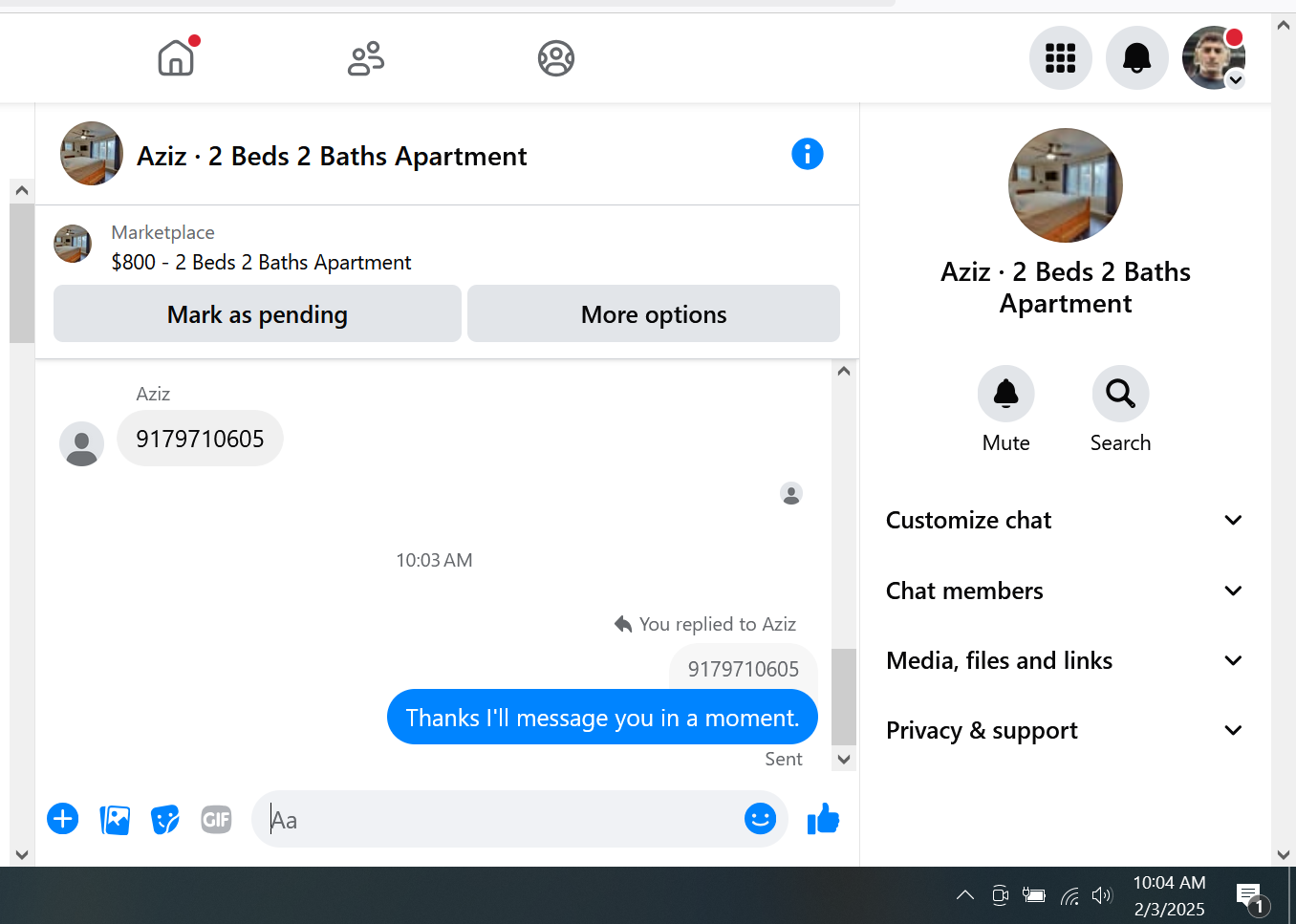Click the Marketplace label in listing banner

point(162,232)
